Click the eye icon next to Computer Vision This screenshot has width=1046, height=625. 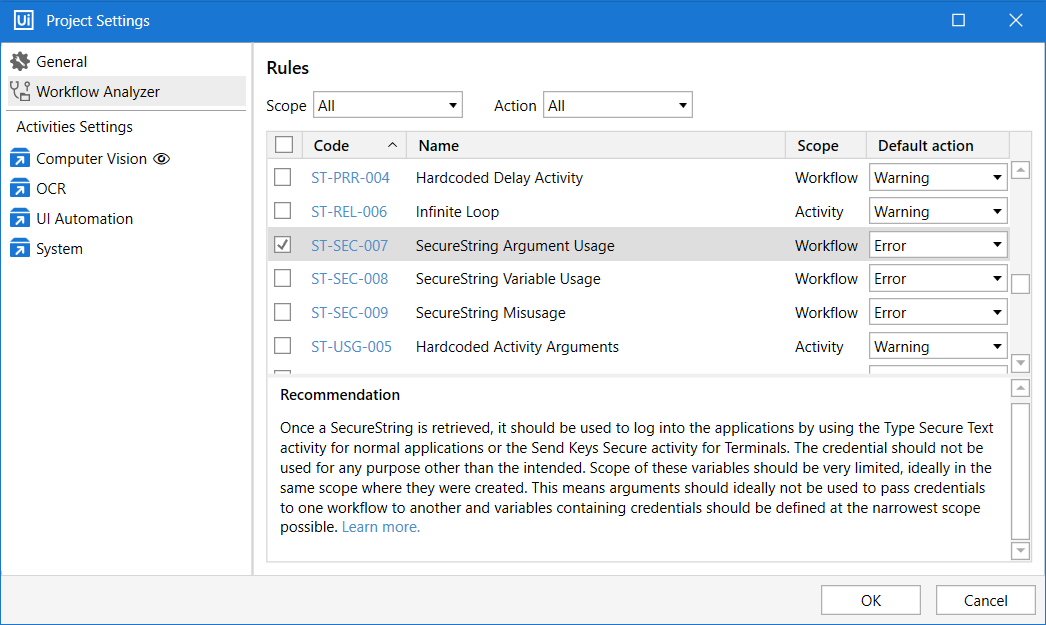click(x=162, y=159)
